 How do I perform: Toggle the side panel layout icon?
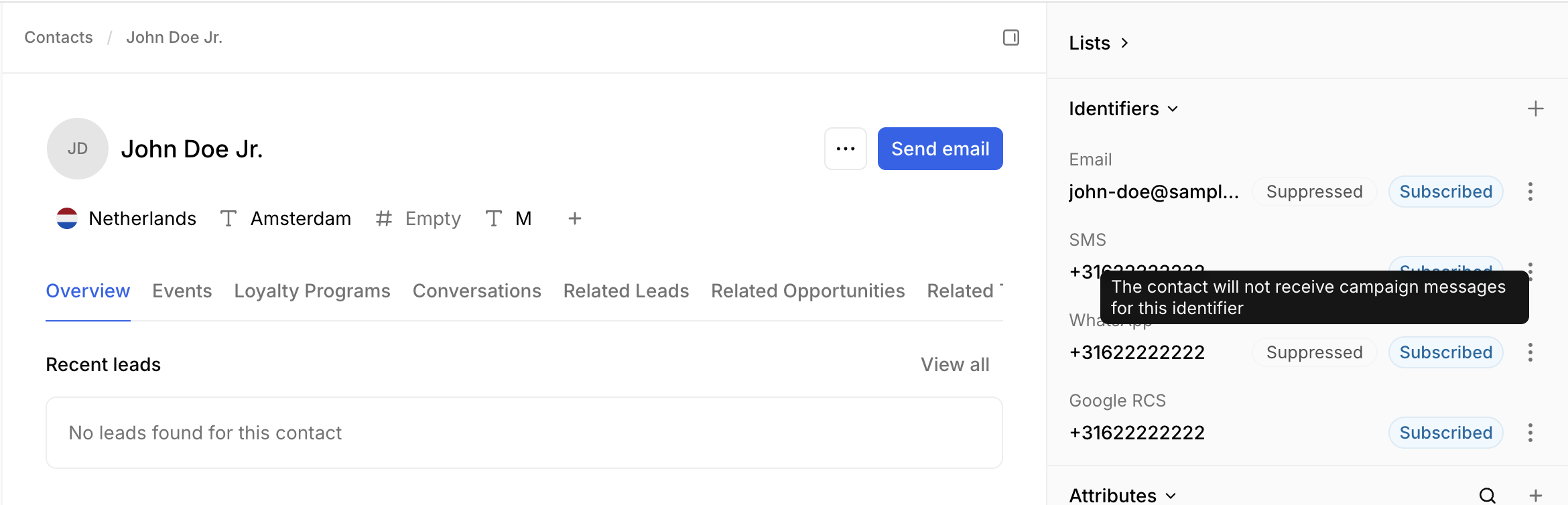click(1010, 38)
